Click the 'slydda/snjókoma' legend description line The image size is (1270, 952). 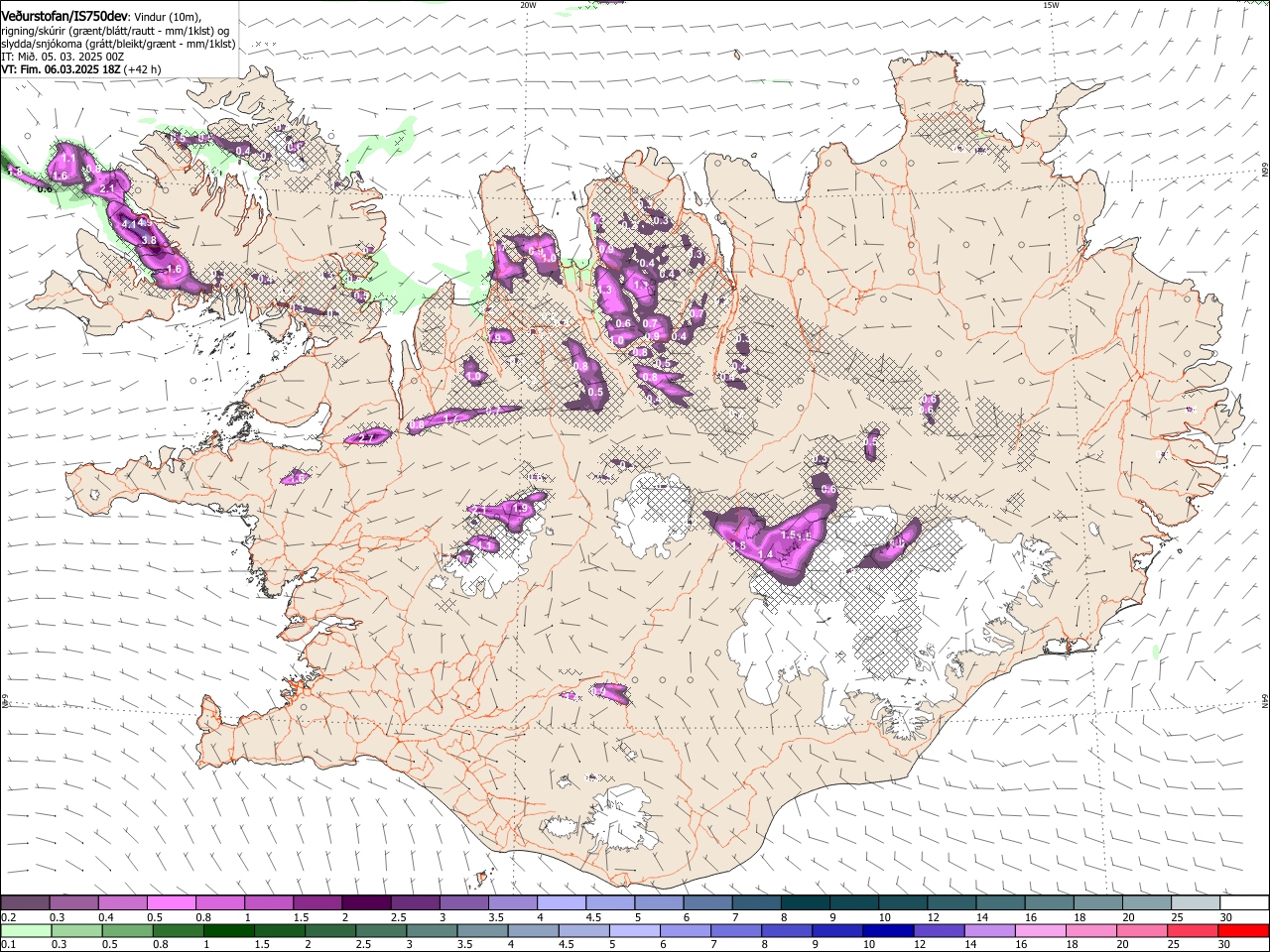[x=118, y=45]
